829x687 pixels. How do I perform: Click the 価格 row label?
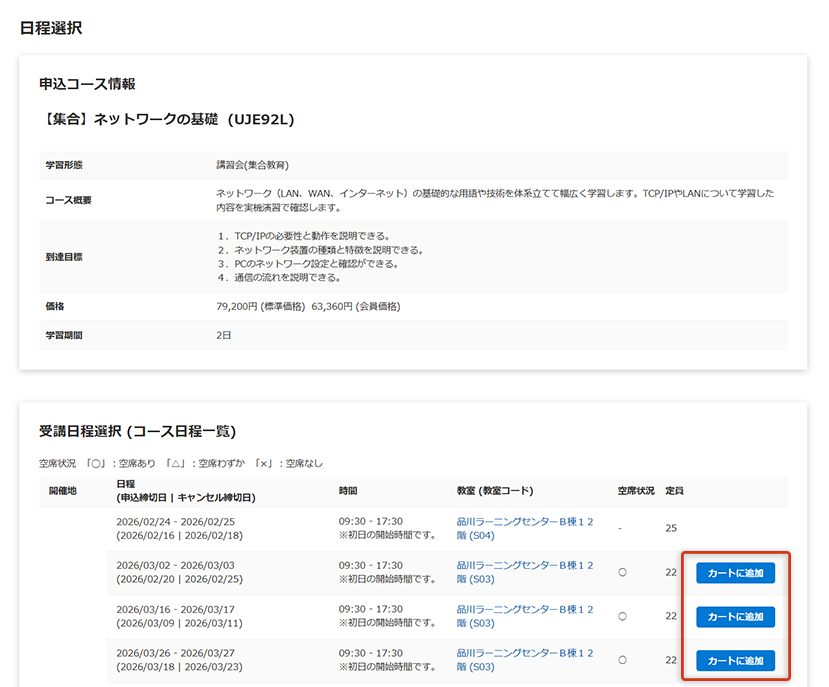55,306
